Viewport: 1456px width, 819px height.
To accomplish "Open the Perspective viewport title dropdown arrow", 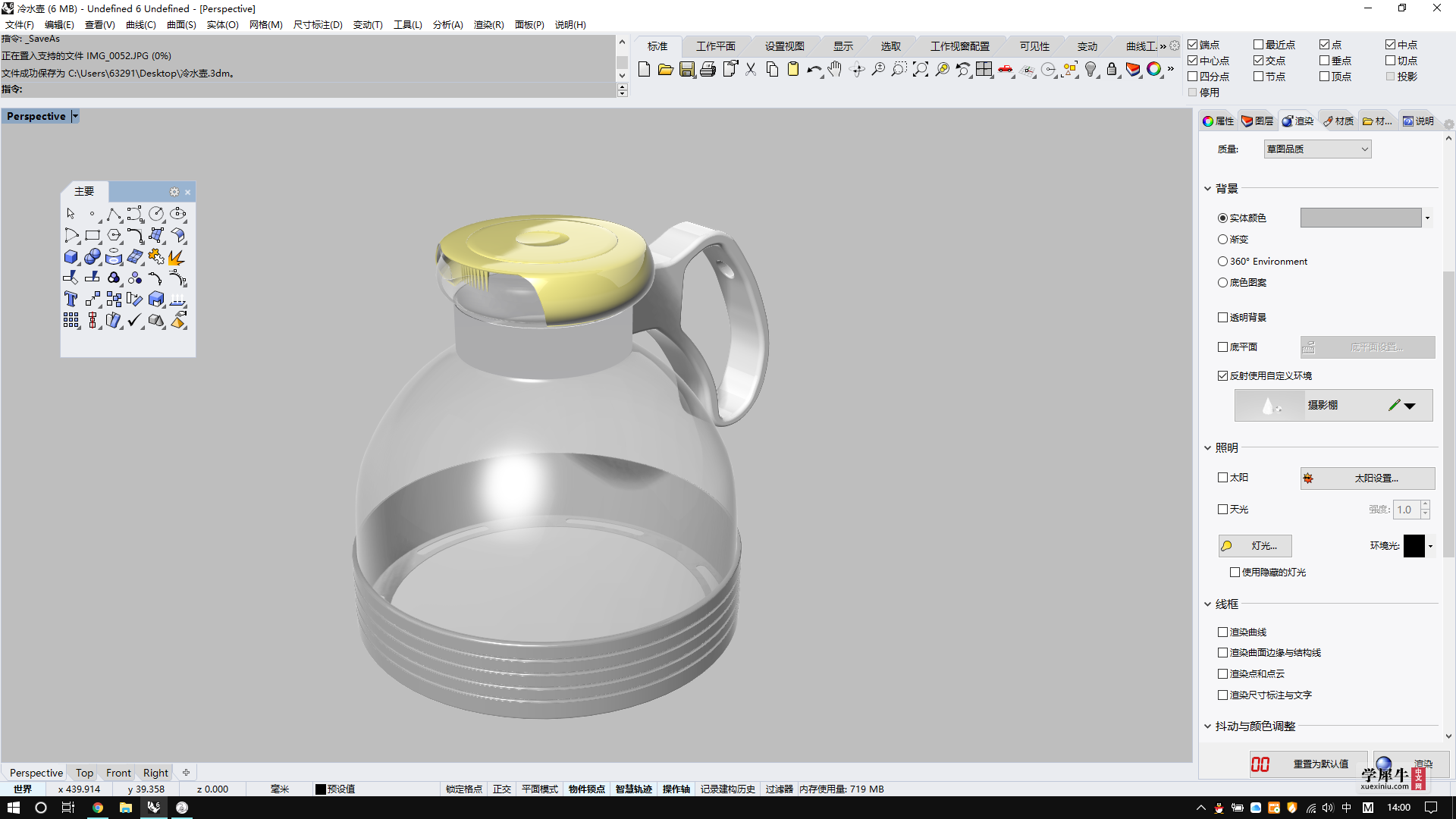I will coord(75,116).
